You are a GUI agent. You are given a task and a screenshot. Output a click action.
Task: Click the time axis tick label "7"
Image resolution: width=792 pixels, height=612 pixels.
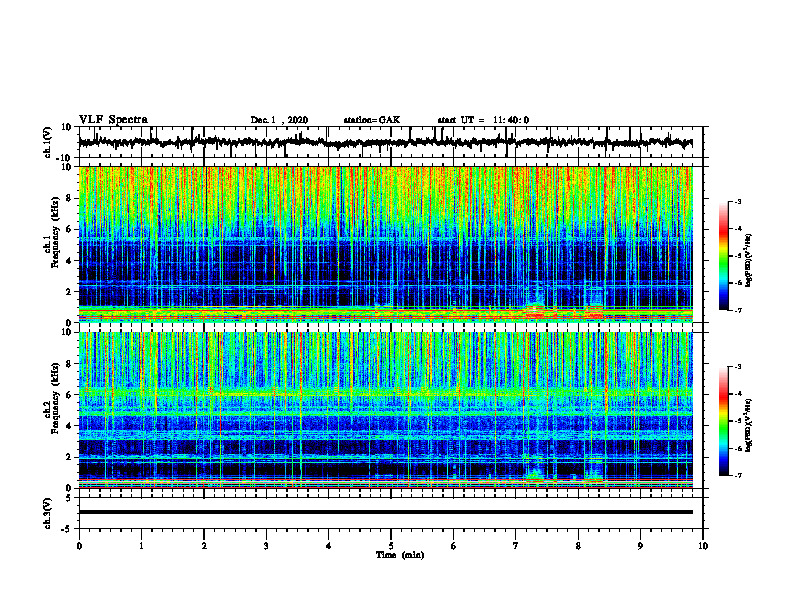(516, 546)
